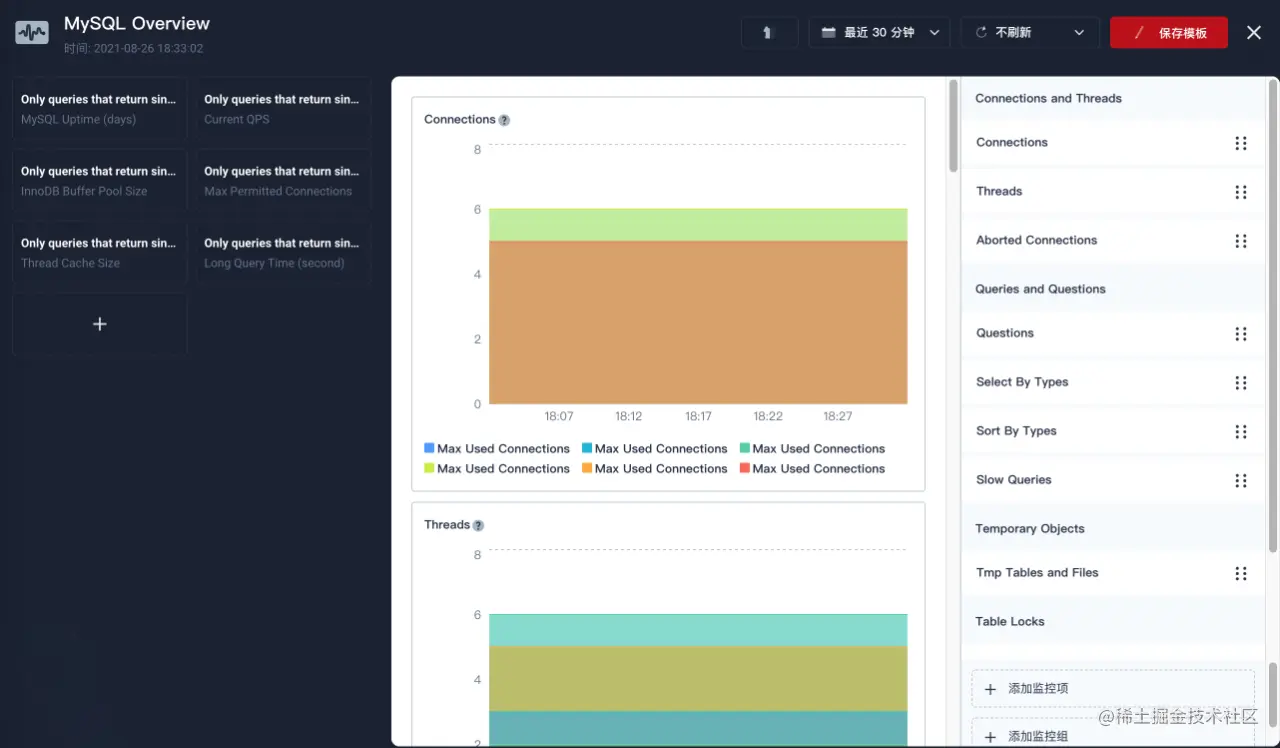Screen dimensions: 1280x748
Task: Open the 不刷新 auto-refresh dropdown
Action: pyautogui.click(x=1030, y=32)
